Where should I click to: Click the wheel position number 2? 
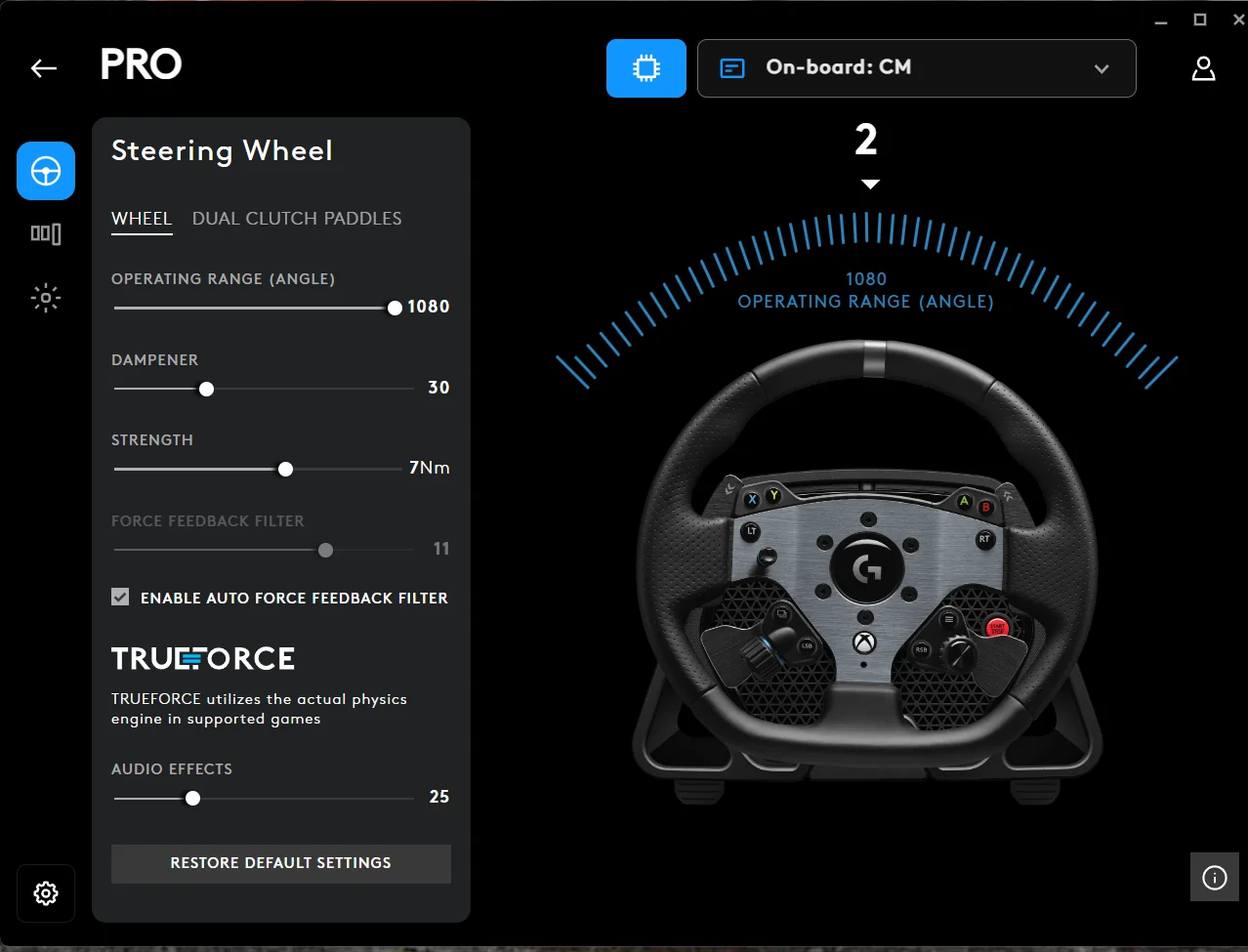pos(866,141)
